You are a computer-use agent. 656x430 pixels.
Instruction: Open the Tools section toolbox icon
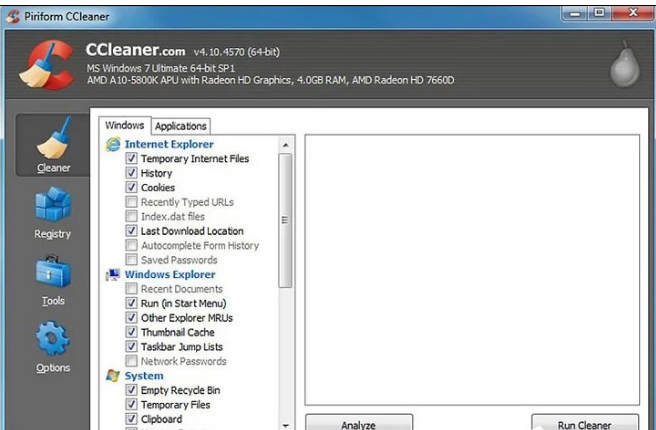click(53, 272)
